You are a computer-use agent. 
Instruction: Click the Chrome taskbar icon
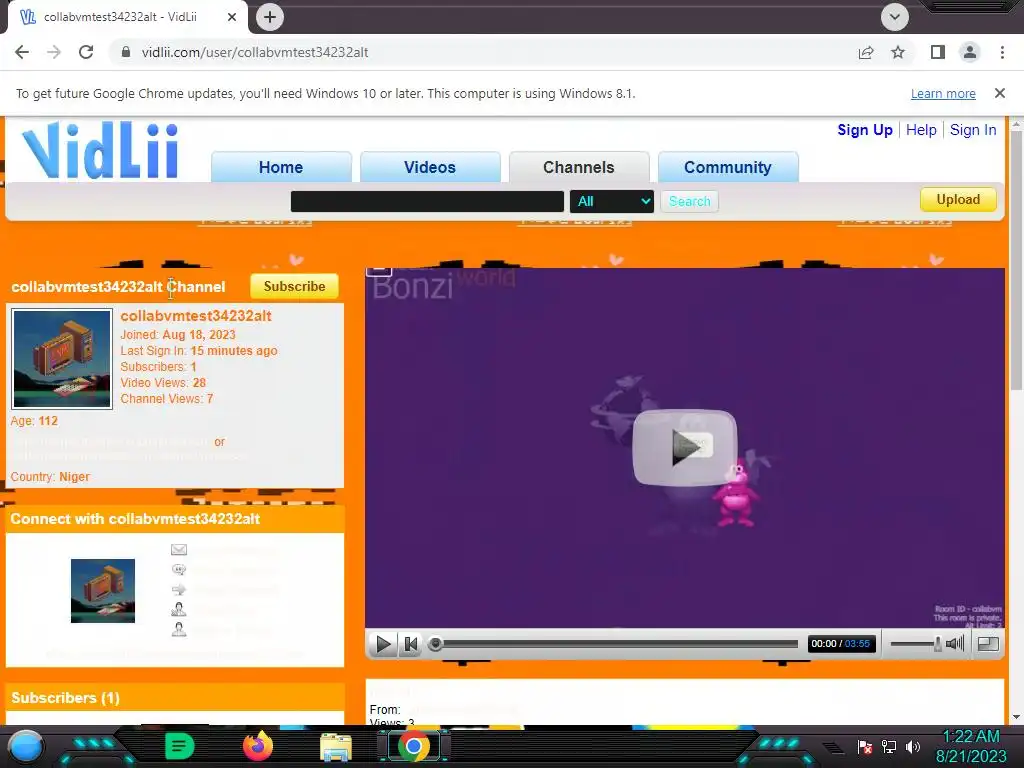pos(413,746)
